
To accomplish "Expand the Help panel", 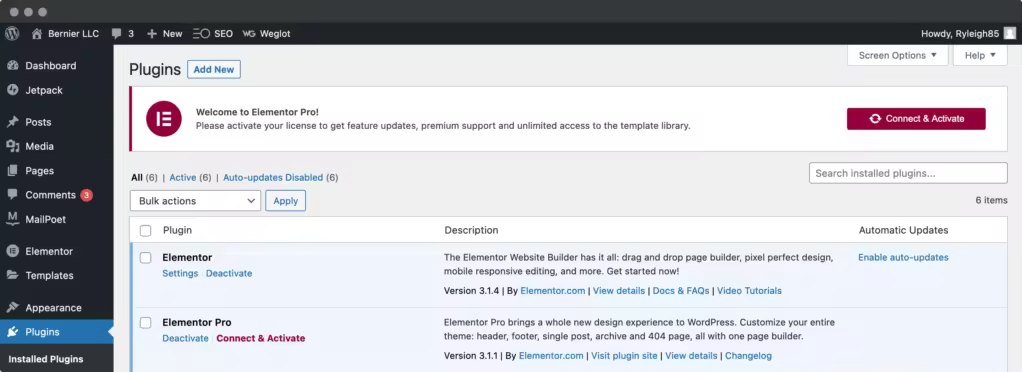I will (980, 55).
